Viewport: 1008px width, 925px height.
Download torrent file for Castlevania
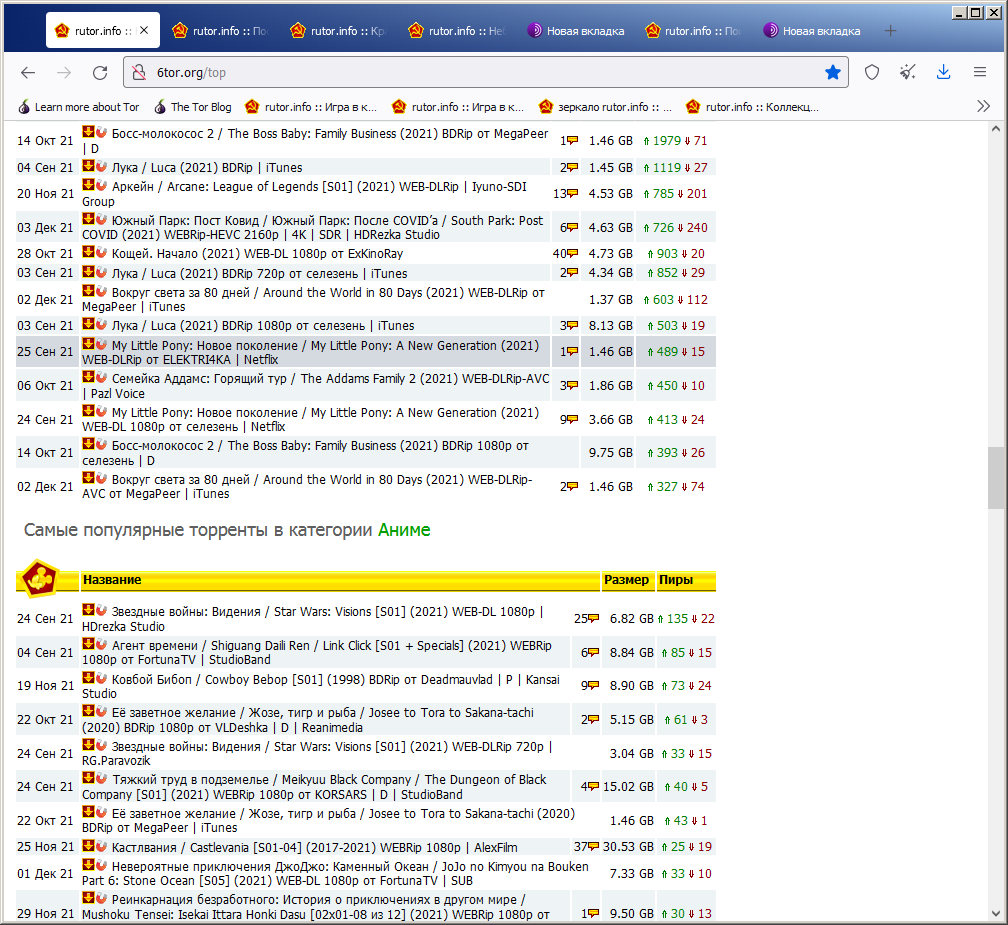(x=88, y=846)
